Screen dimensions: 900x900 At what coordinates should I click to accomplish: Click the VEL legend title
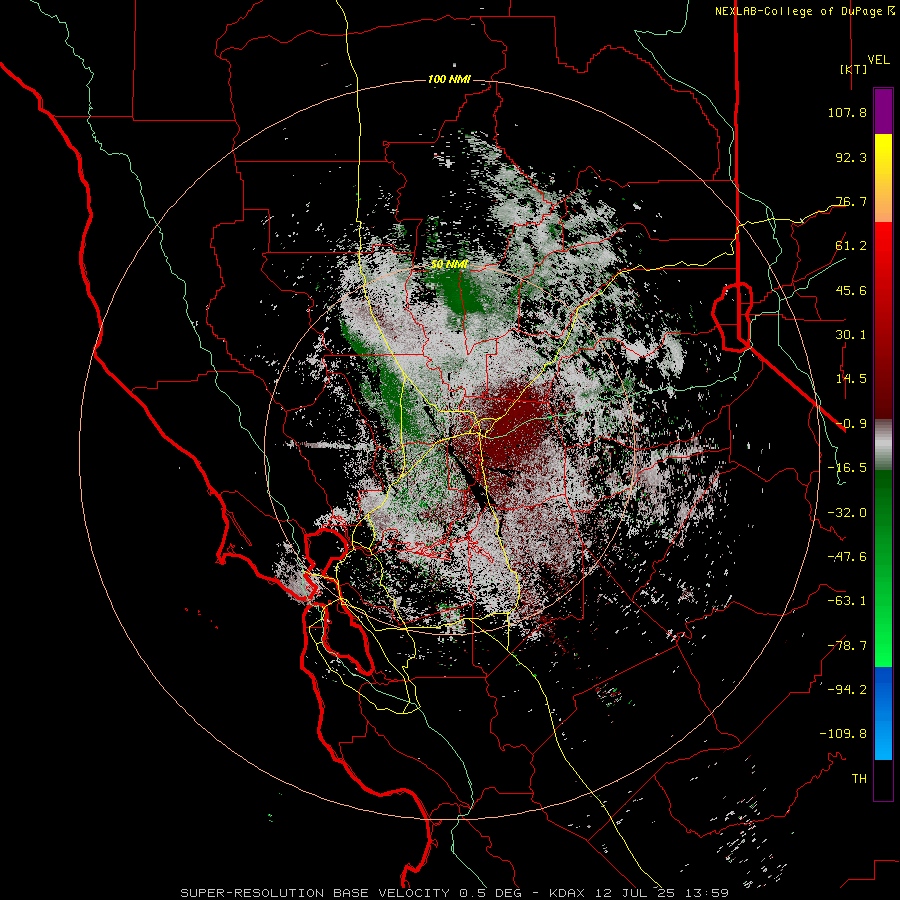click(x=879, y=59)
